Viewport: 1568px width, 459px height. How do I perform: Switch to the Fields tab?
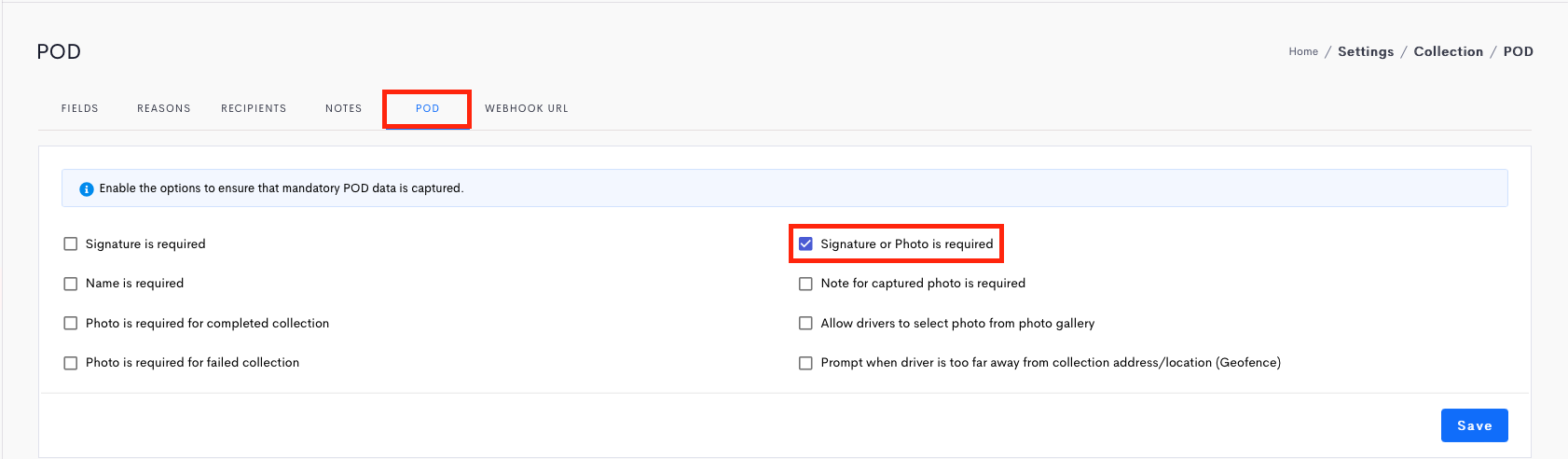click(x=80, y=109)
